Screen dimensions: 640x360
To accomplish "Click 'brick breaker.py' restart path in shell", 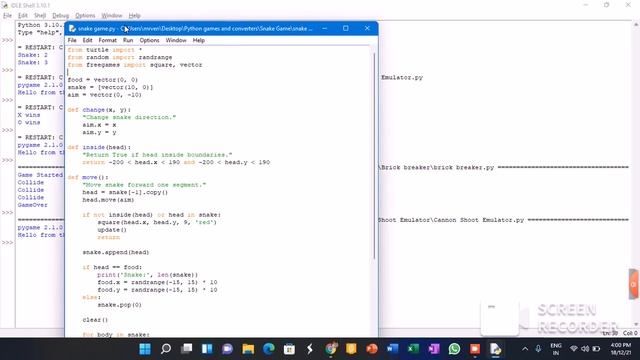I will 464,167.
